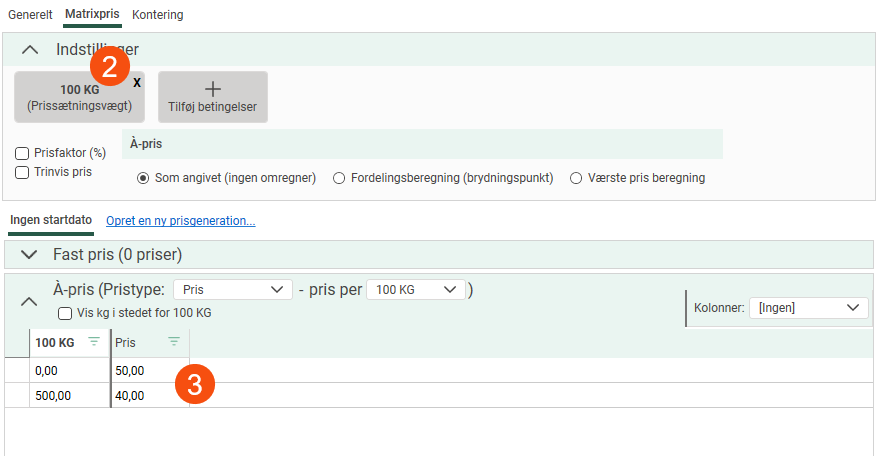Expand the Fast pris section
The height and width of the screenshot is (456, 877).
[30, 254]
